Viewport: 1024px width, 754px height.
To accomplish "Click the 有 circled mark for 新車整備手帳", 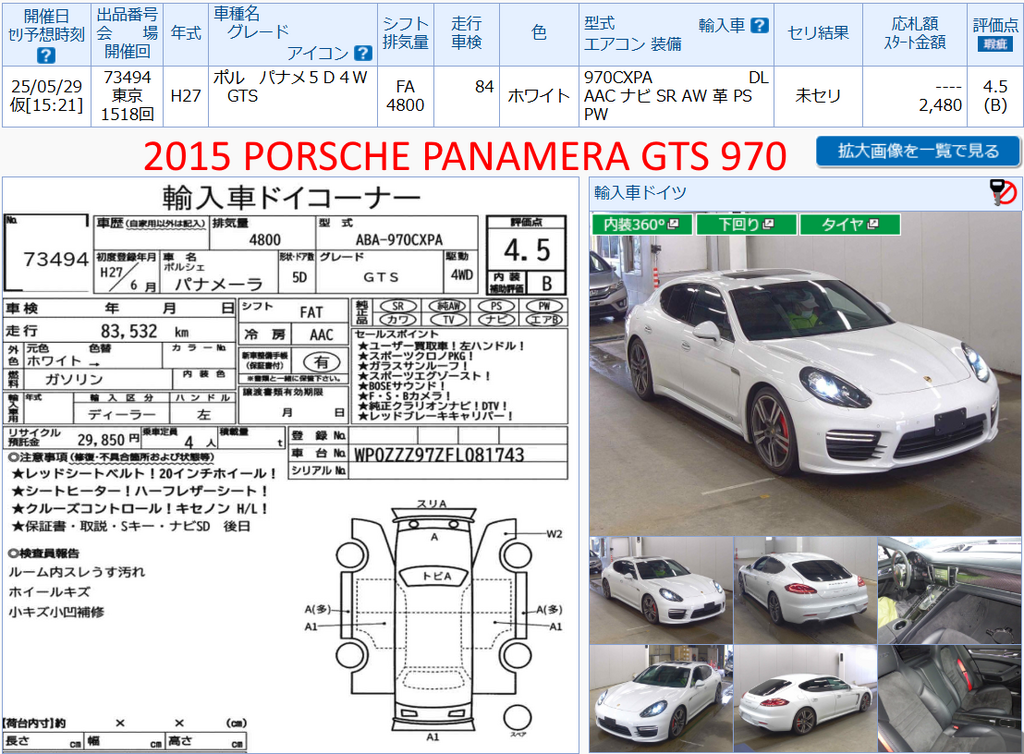I will point(321,361).
